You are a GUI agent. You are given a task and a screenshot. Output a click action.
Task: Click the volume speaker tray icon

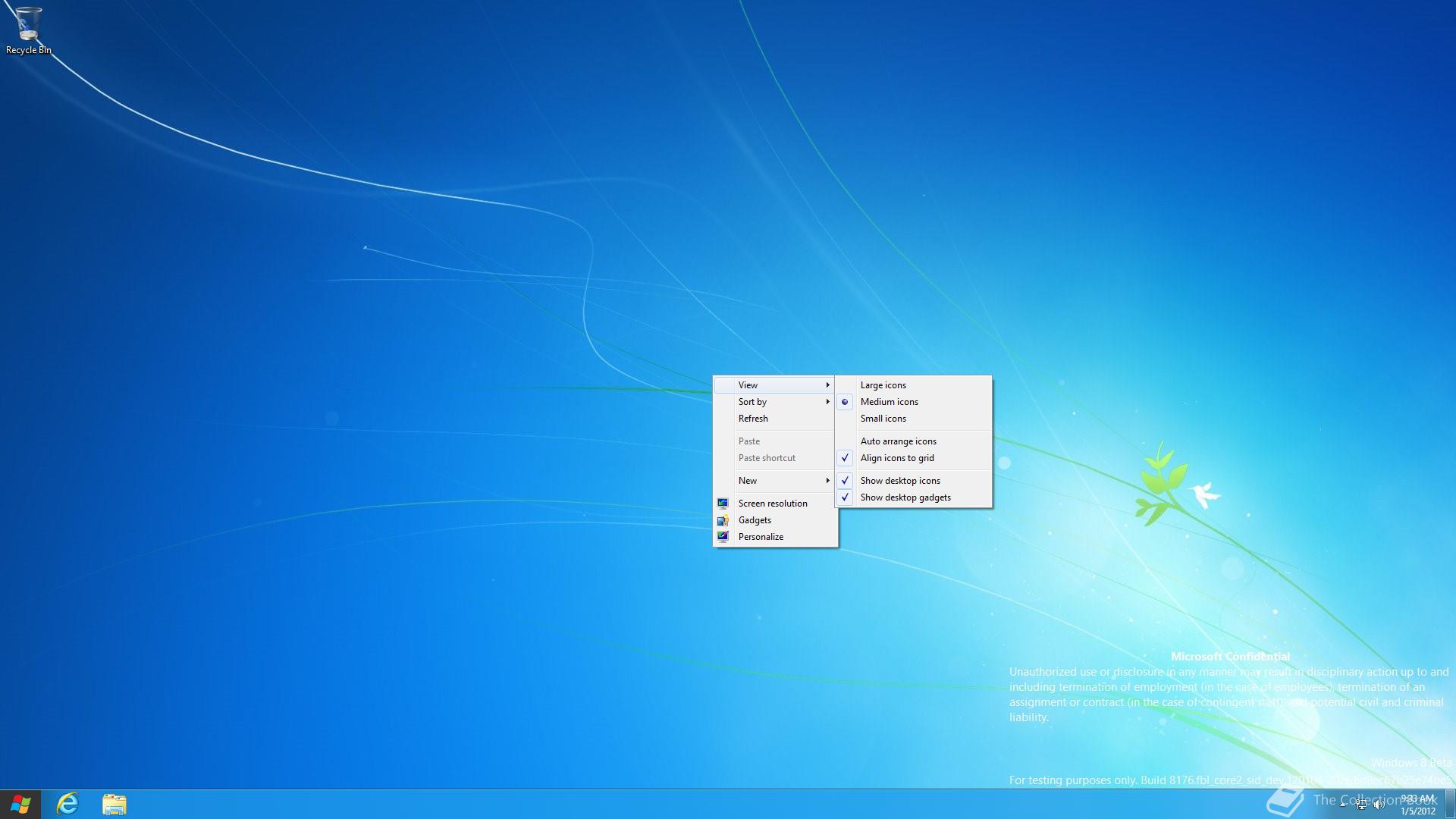pyautogui.click(x=1378, y=805)
